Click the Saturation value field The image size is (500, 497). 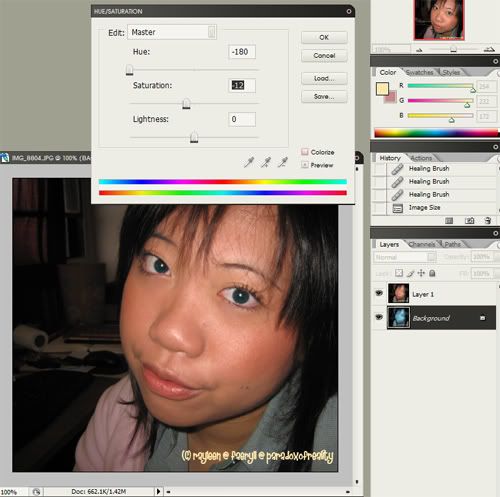(x=242, y=85)
